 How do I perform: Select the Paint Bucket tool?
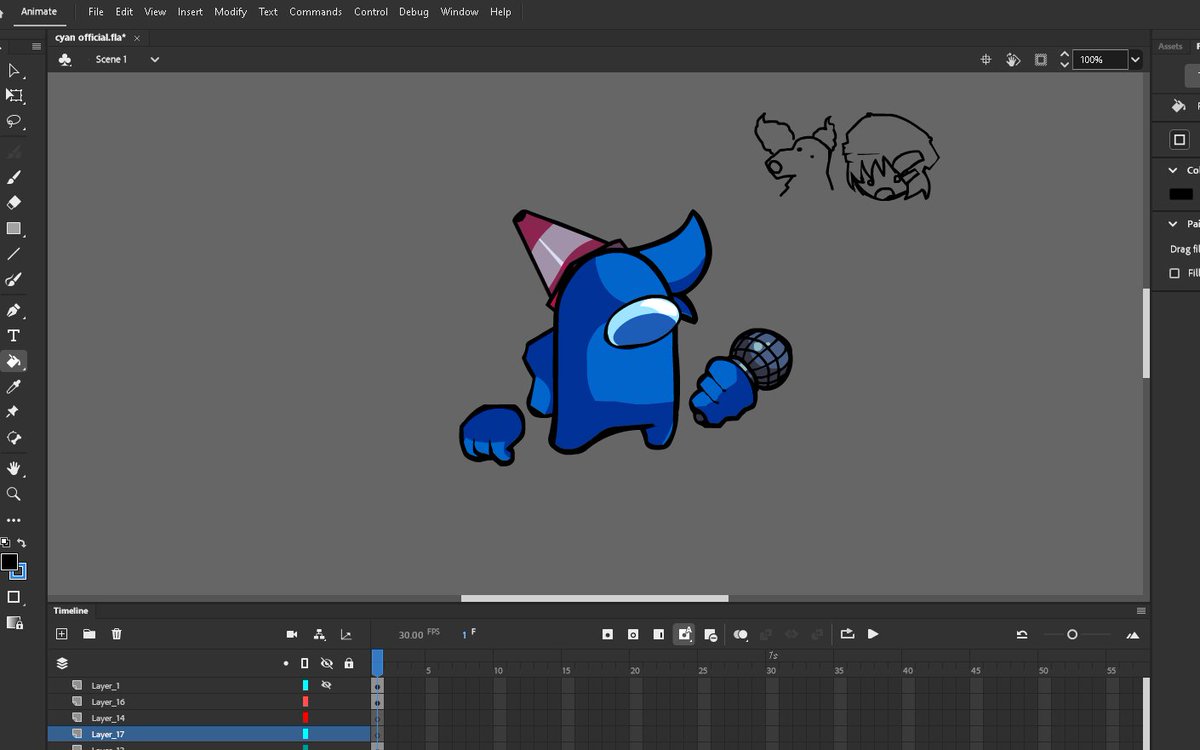14,361
